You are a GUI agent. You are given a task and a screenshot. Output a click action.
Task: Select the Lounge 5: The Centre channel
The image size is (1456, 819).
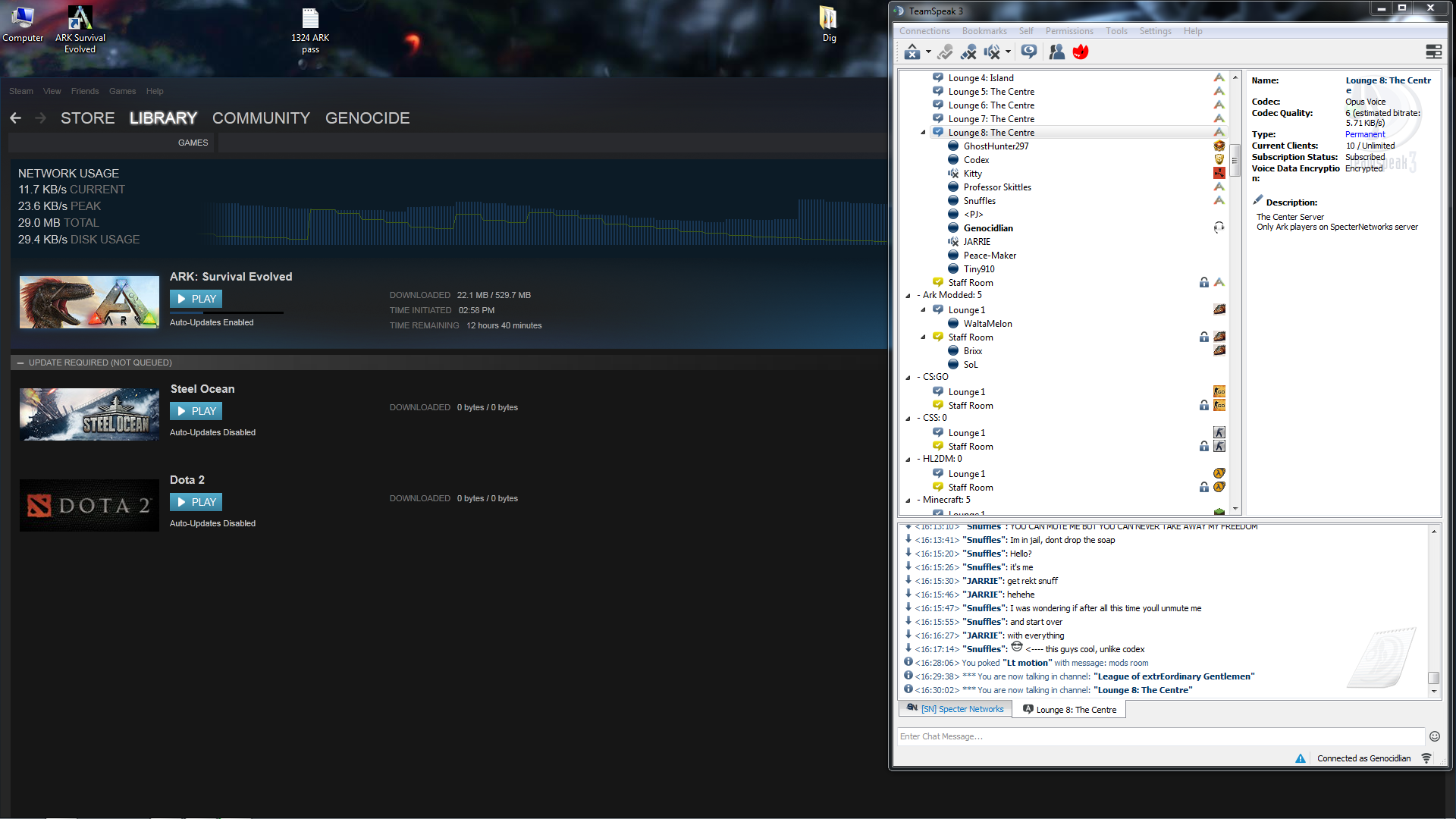click(990, 92)
